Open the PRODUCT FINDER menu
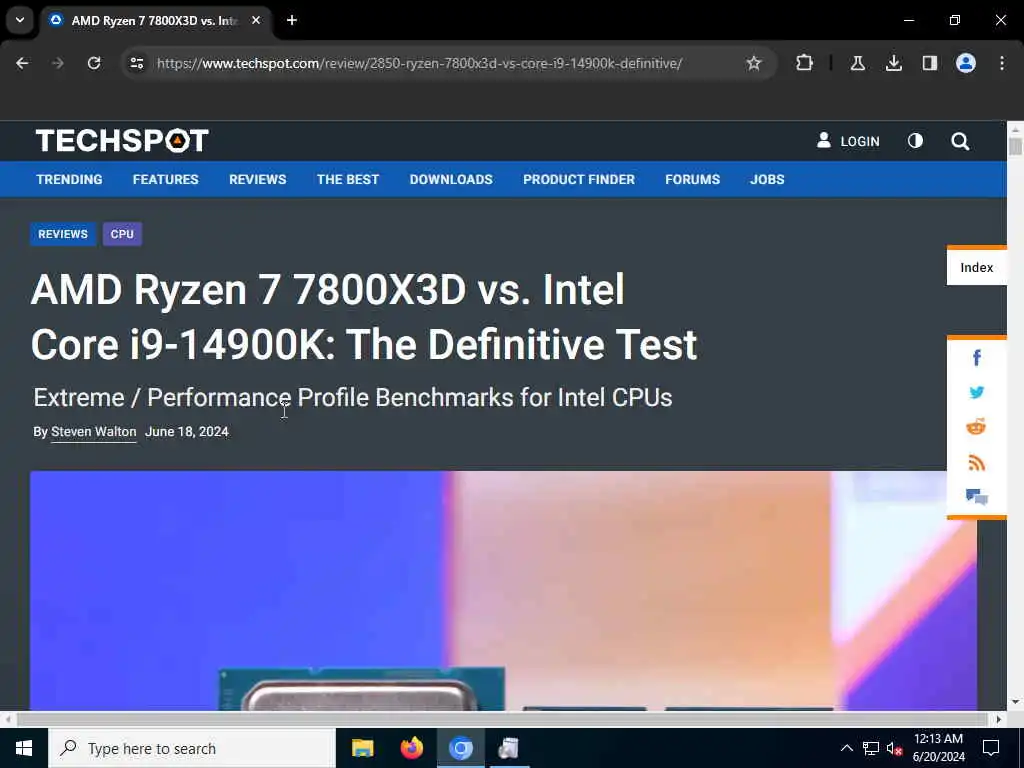 [579, 180]
